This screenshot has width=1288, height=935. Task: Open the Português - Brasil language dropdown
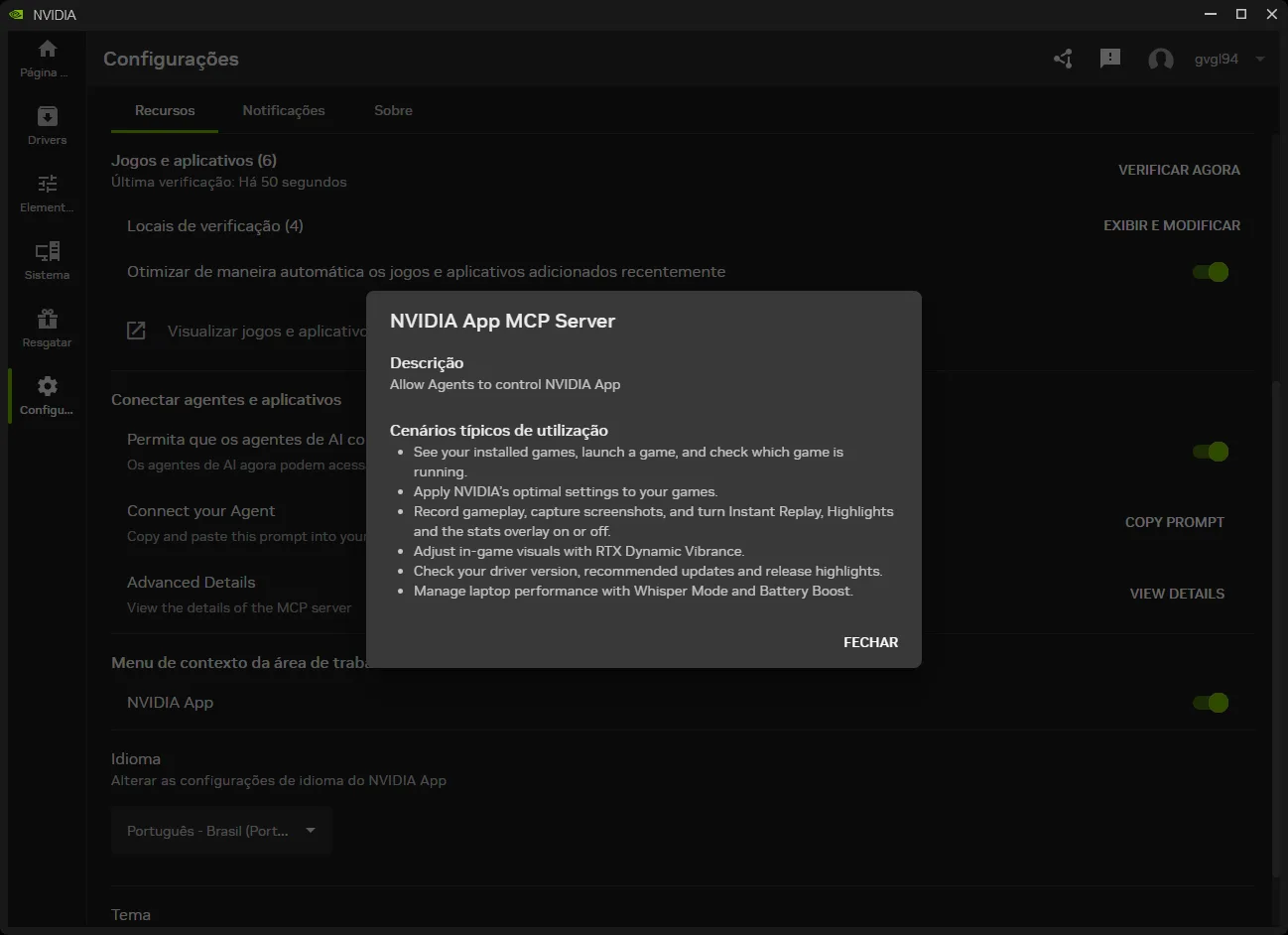pos(221,831)
